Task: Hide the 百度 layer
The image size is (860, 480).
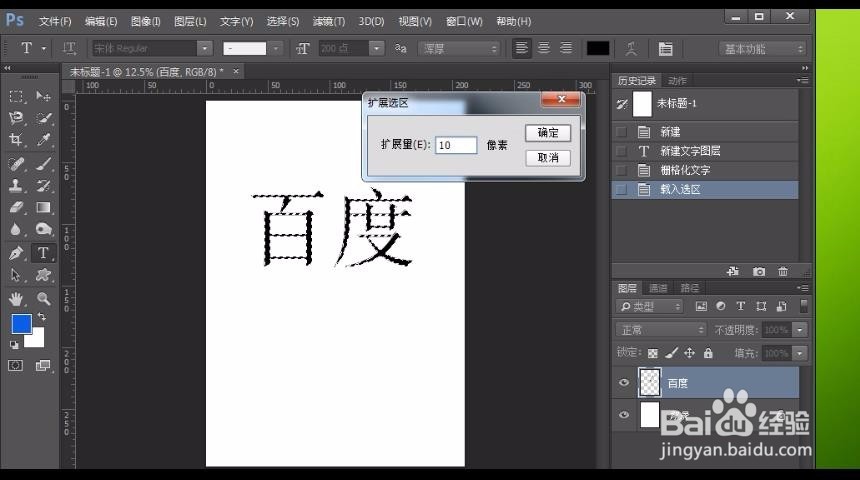Action: click(x=624, y=383)
